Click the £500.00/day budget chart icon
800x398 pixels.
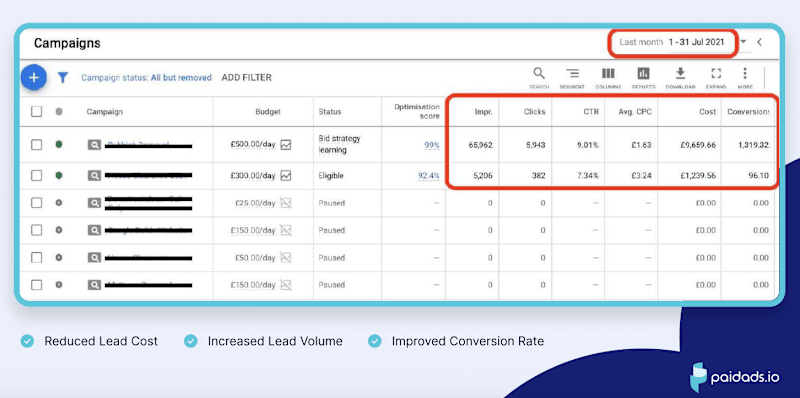[286, 145]
